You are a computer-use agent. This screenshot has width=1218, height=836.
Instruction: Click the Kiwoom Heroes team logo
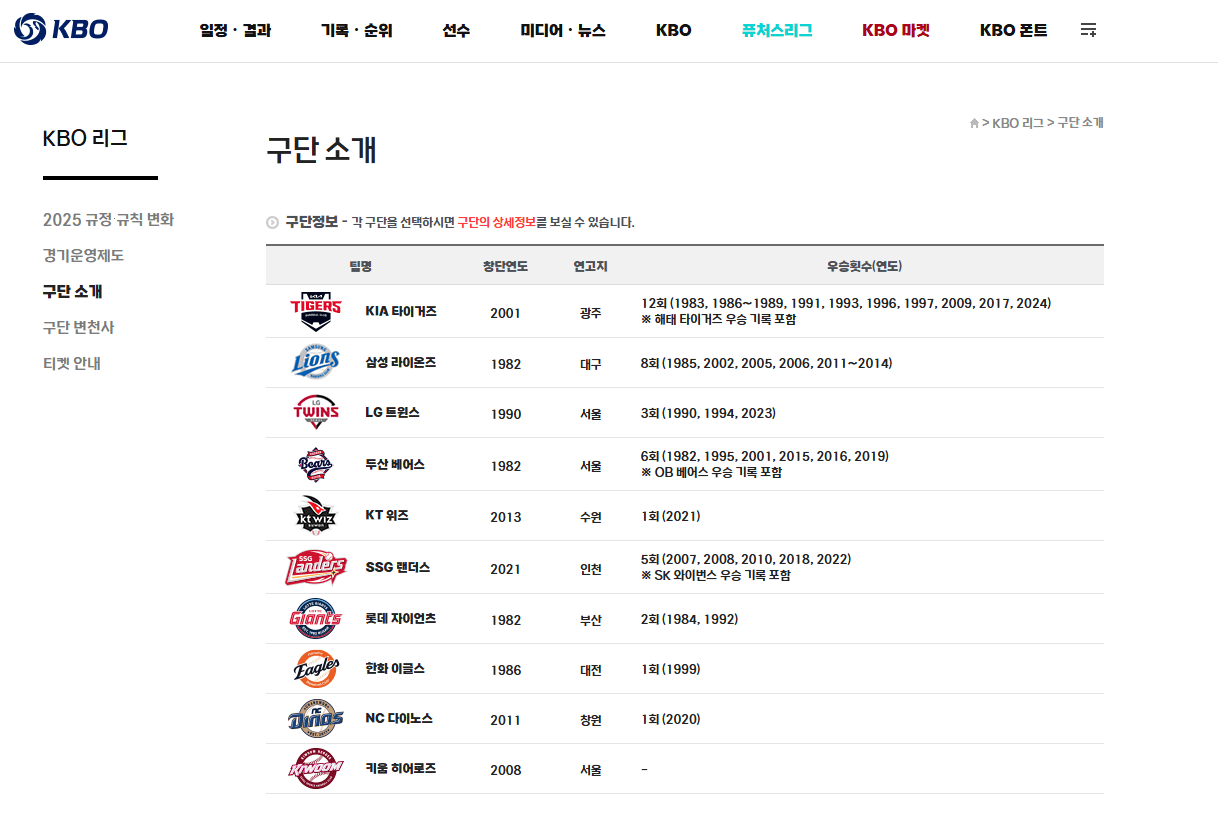pos(316,768)
